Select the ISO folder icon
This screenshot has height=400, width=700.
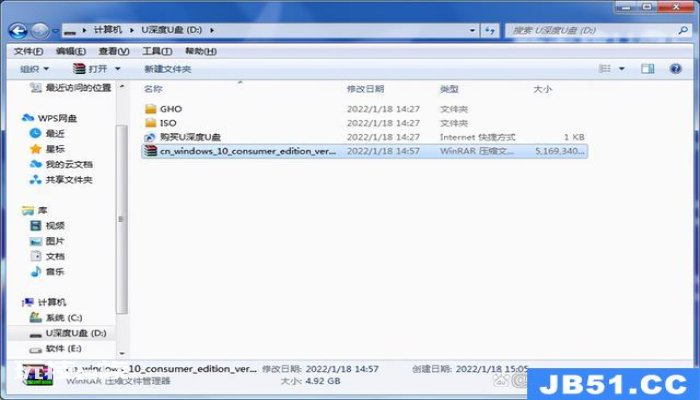151,123
